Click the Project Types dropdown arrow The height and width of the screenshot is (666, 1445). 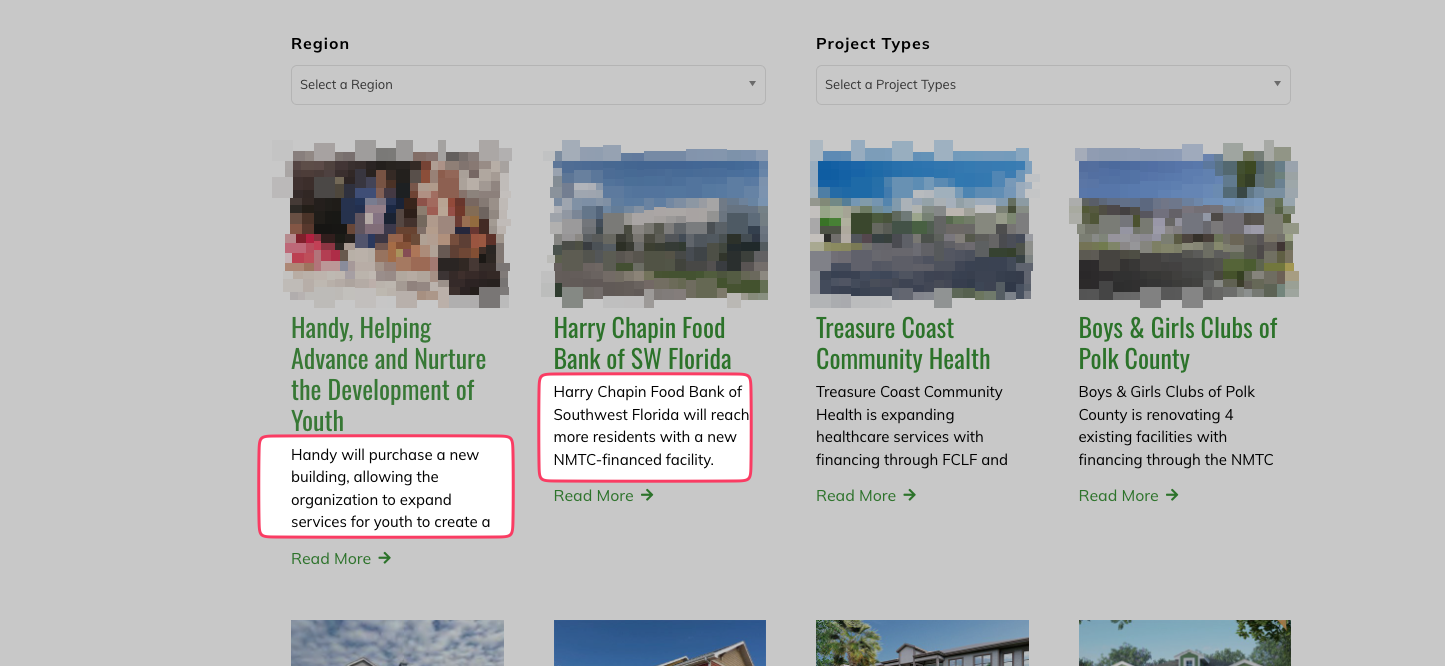(x=1277, y=84)
